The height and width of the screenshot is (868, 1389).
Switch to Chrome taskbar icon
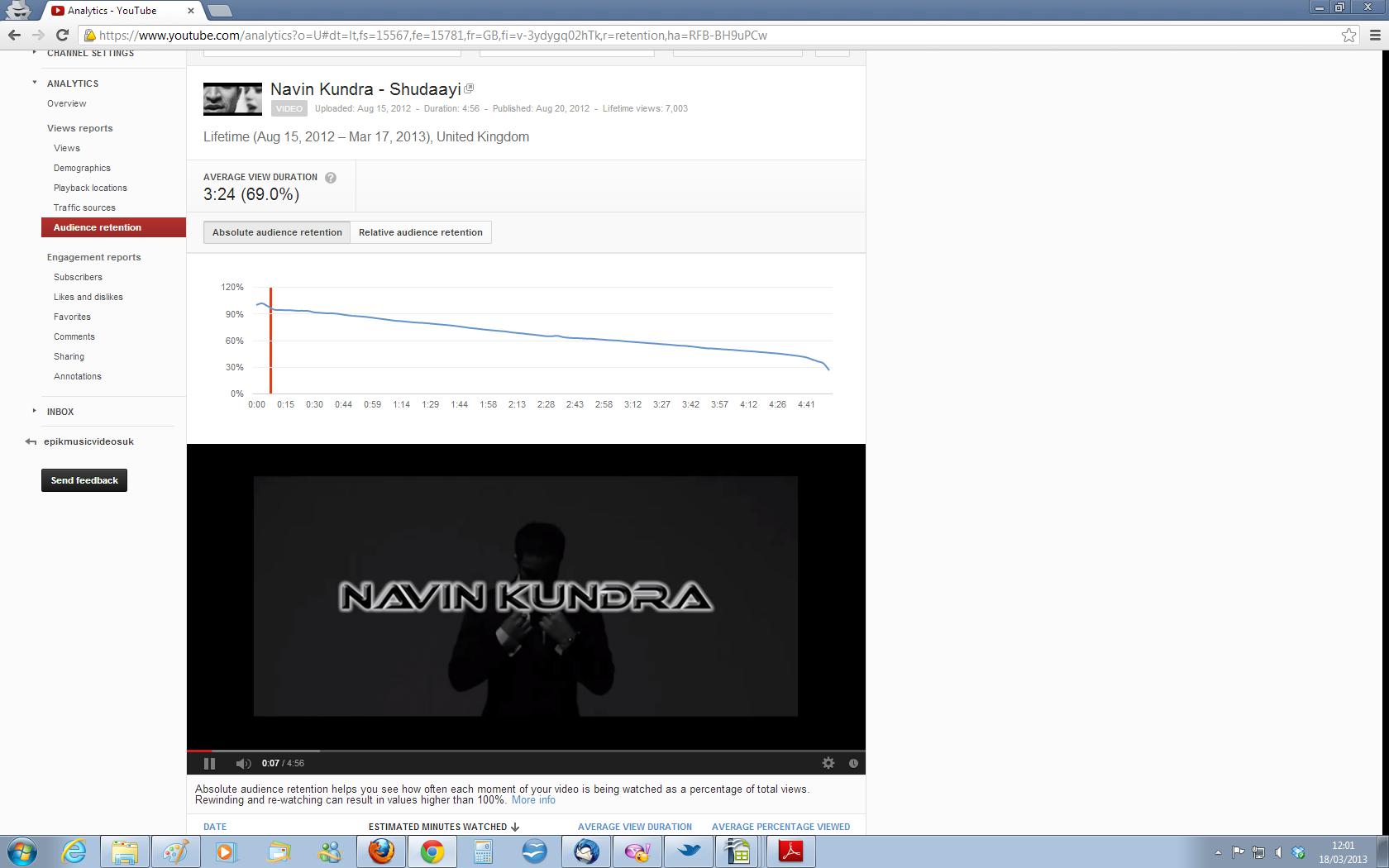(432, 851)
